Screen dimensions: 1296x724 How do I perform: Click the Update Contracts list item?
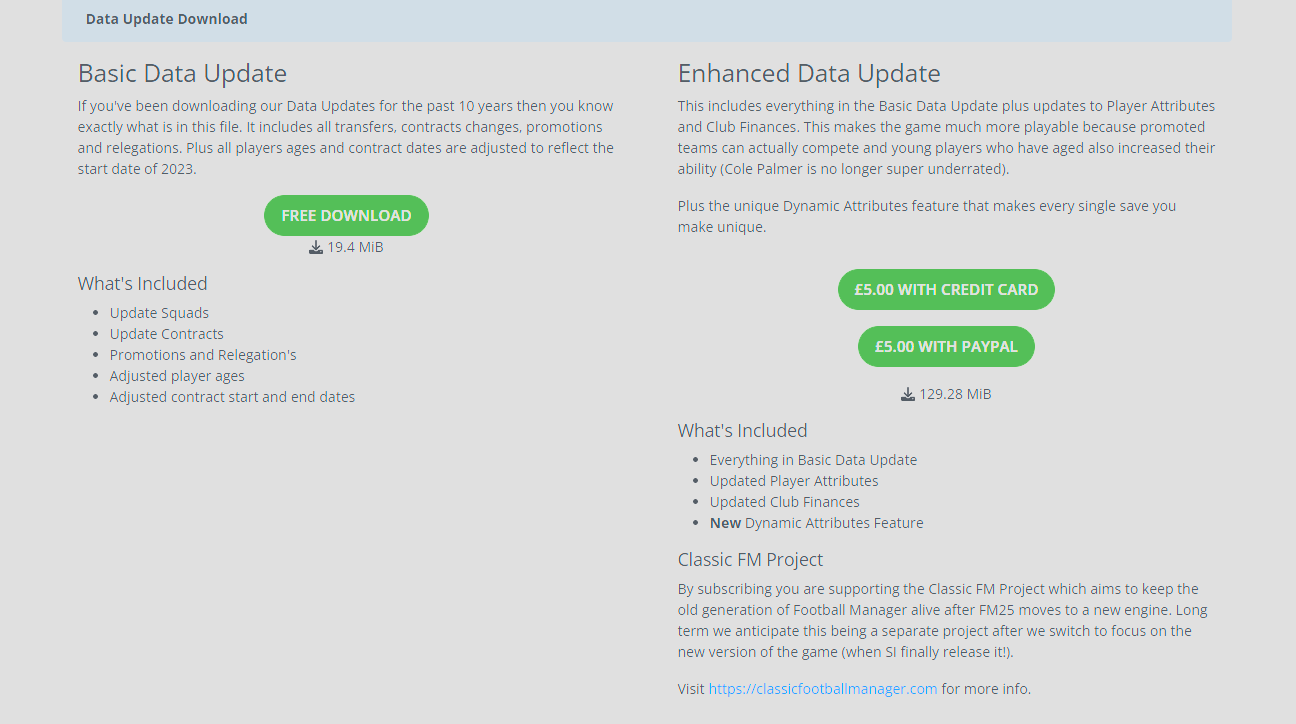[x=166, y=334]
